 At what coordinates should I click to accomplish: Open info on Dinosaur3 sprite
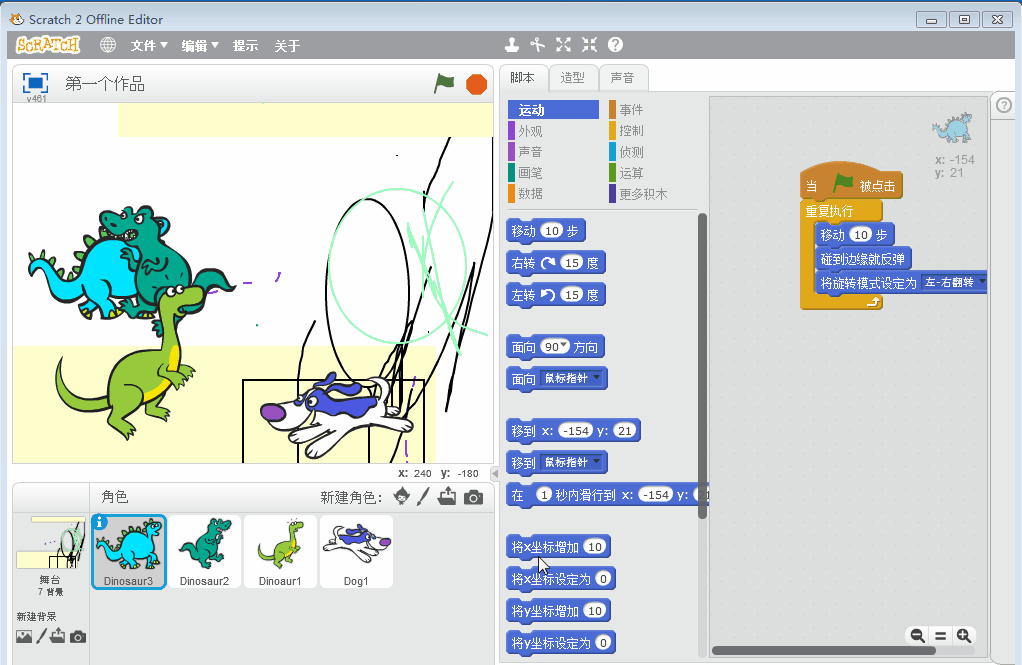click(99, 522)
